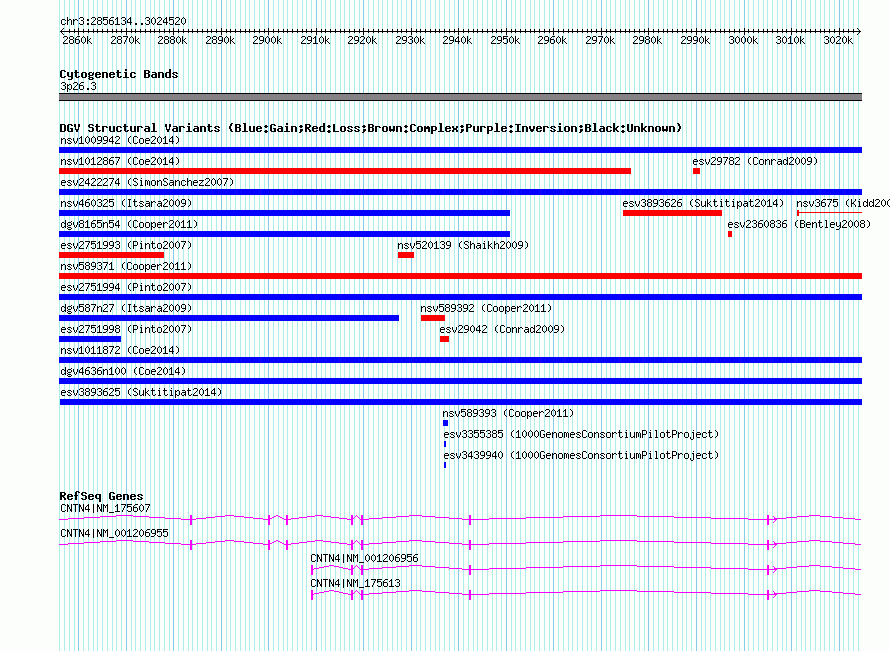
Task: Click the small red bar under esv29042
Action: [x=444, y=339]
